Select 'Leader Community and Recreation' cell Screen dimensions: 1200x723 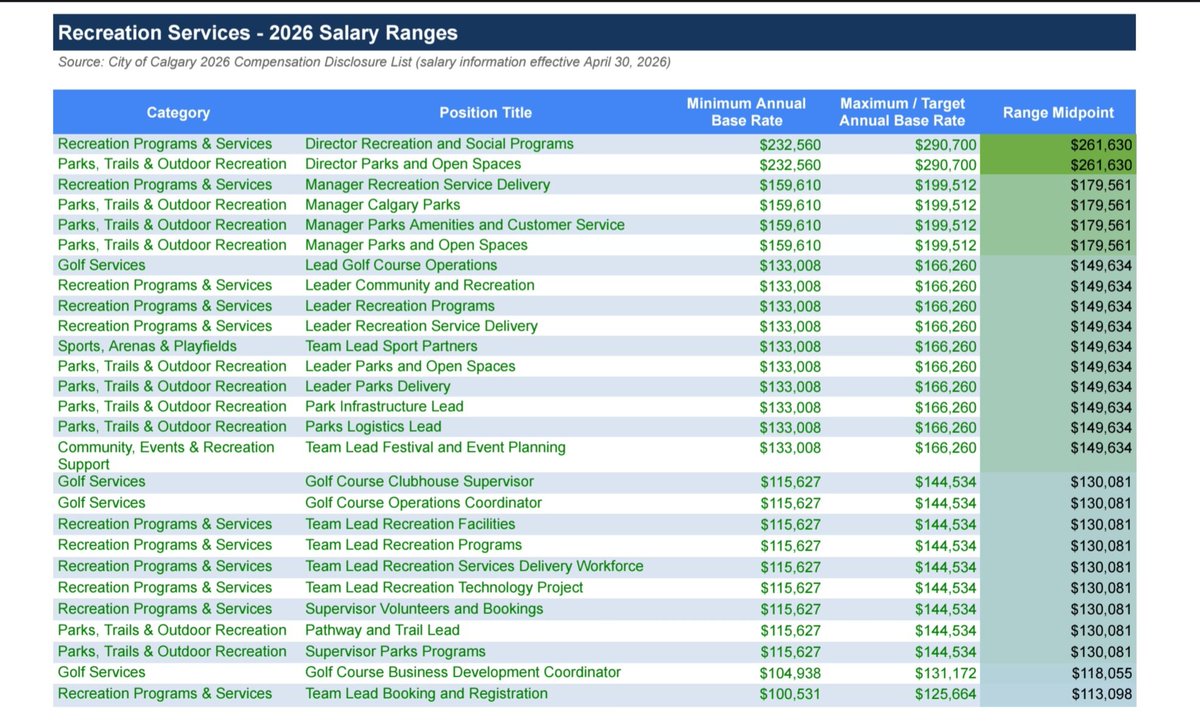click(x=420, y=285)
